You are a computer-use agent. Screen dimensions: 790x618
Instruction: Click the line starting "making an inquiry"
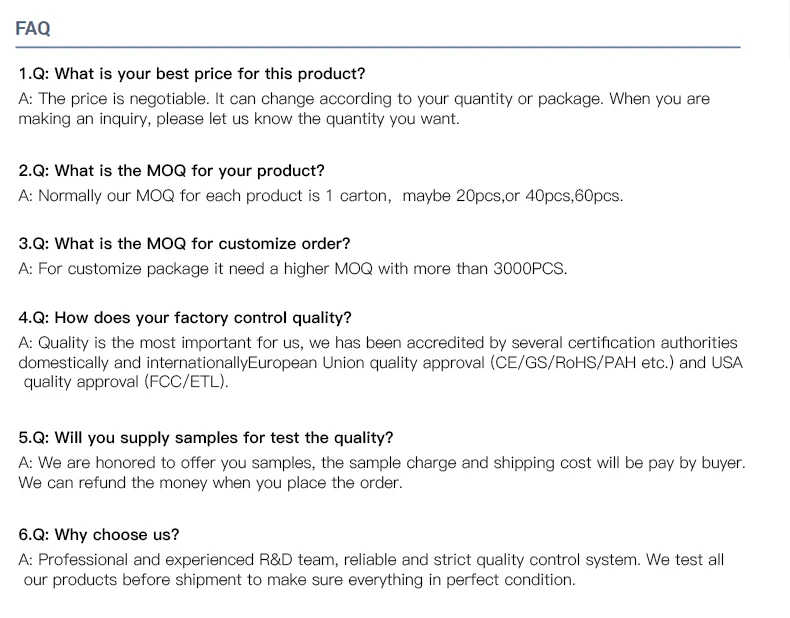pyautogui.click(x=239, y=119)
